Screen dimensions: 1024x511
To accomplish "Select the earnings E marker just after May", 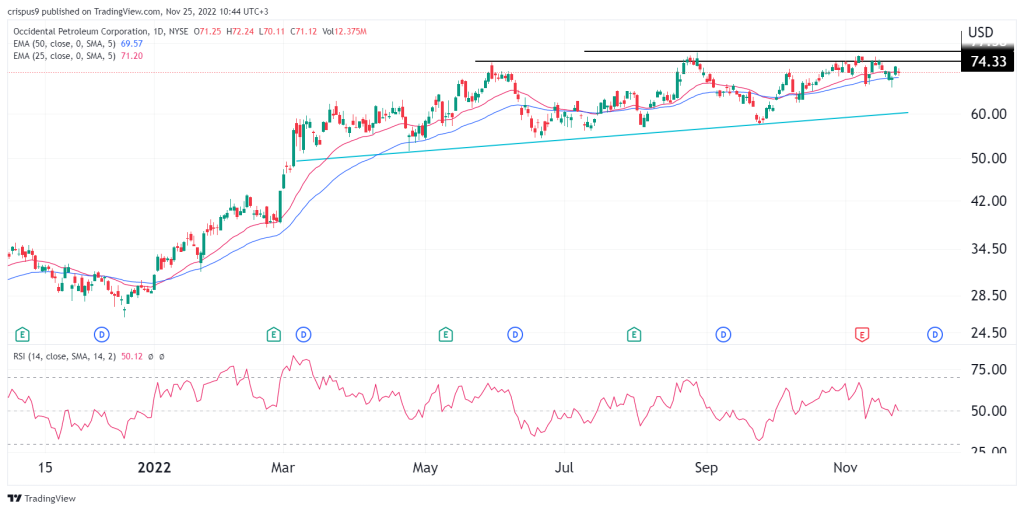I will click(x=445, y=335).
